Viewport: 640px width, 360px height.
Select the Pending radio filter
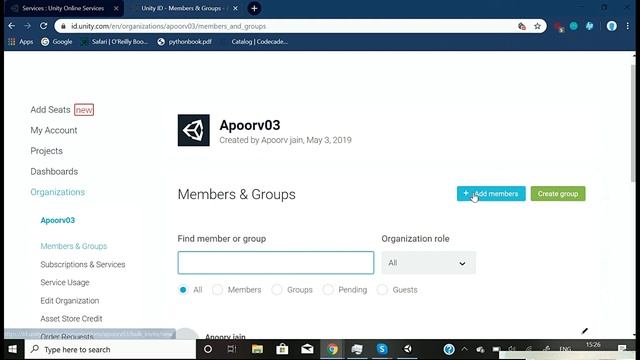328,290
